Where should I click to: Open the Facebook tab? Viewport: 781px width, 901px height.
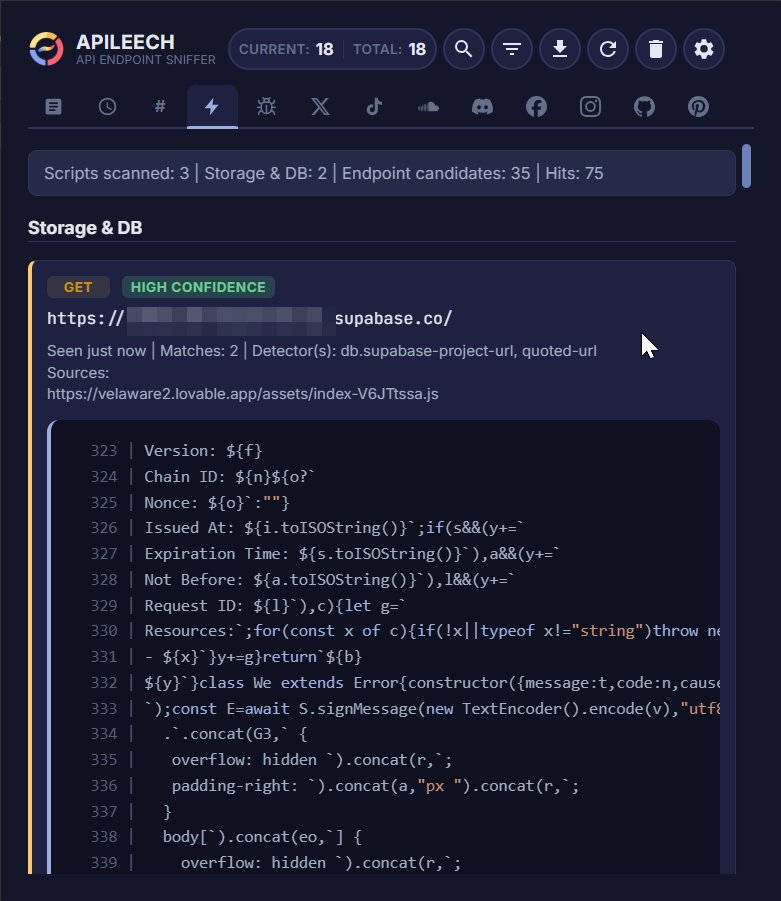click(x=536, y=106)
